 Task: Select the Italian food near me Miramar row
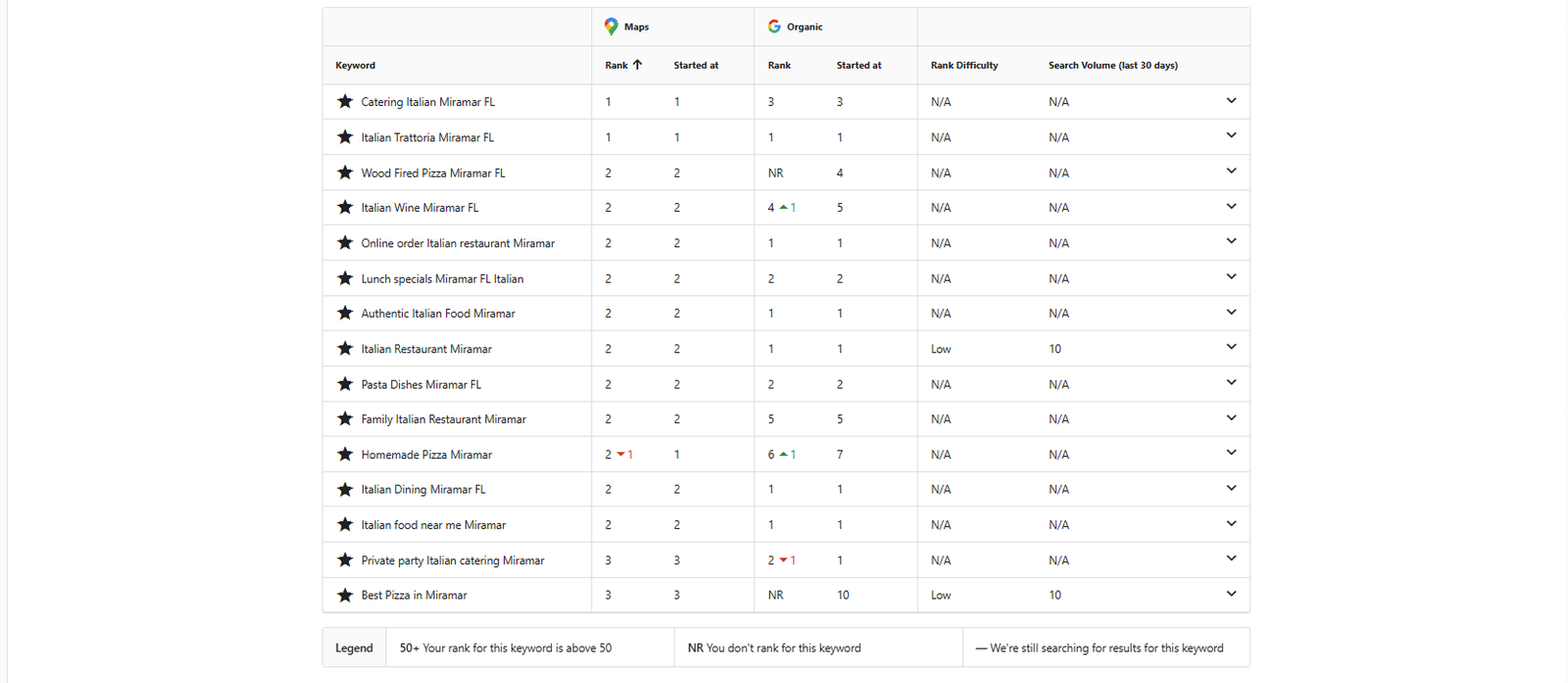click(x=433, y=525)
